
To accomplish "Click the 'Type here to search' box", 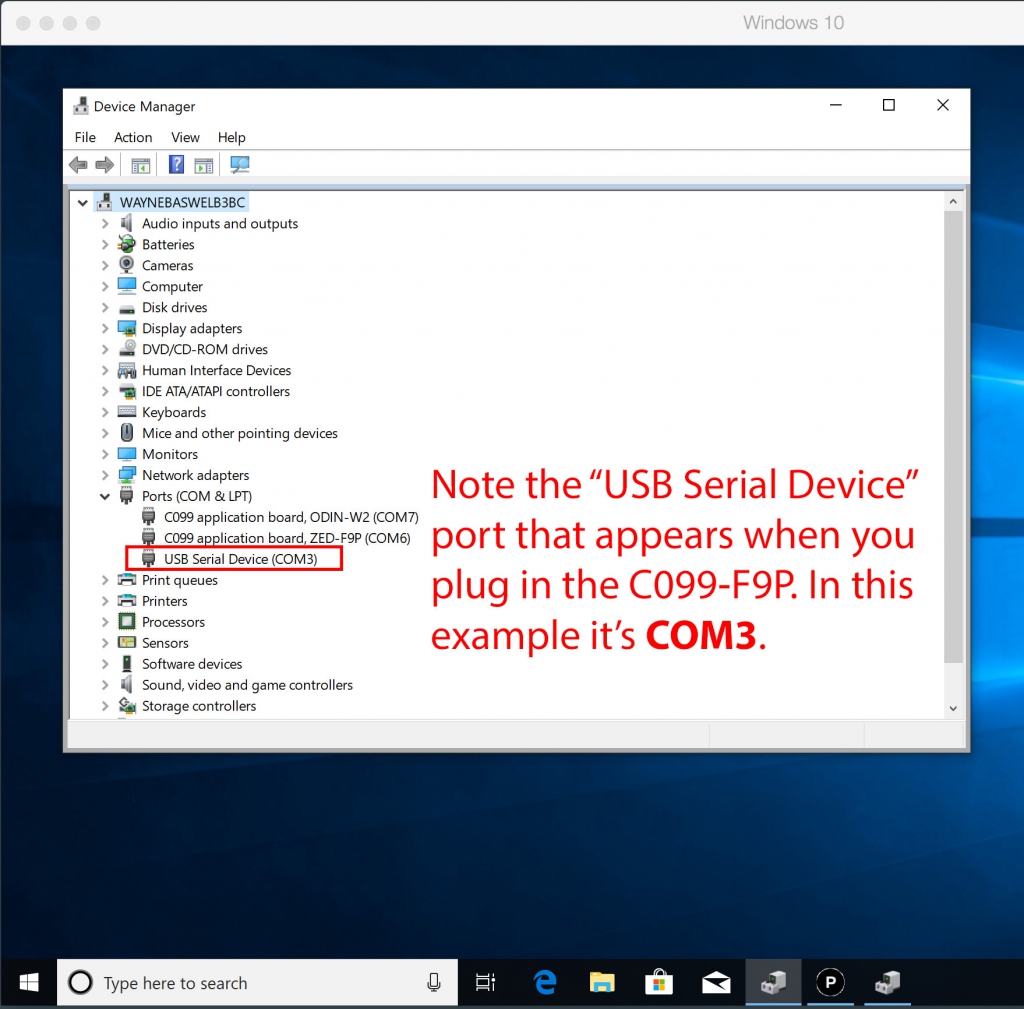I will tap(257, 982).
